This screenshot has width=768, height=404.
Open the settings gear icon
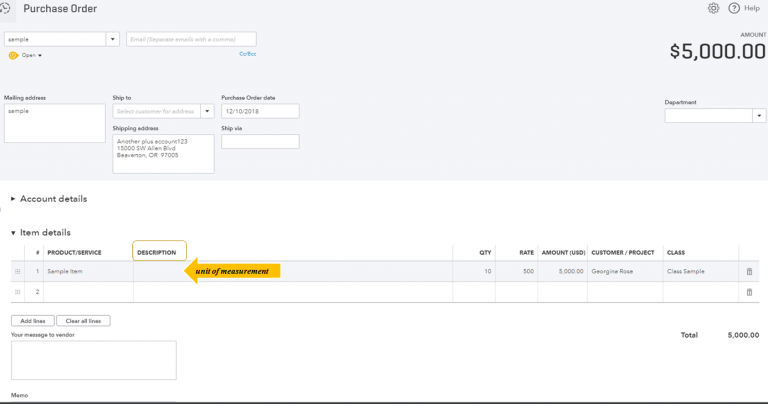coord(713,8)
